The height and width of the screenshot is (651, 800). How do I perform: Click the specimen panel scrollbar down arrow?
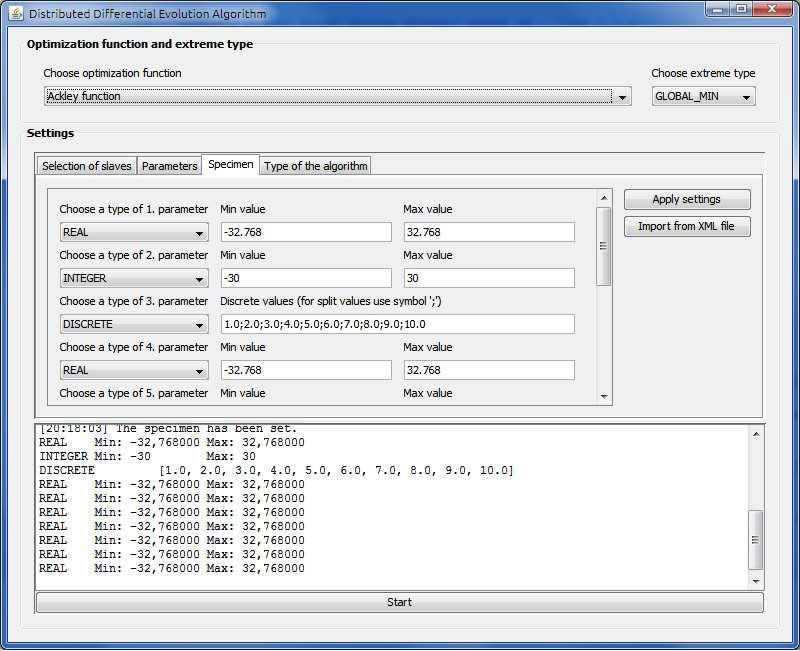(x=604, y=396)
